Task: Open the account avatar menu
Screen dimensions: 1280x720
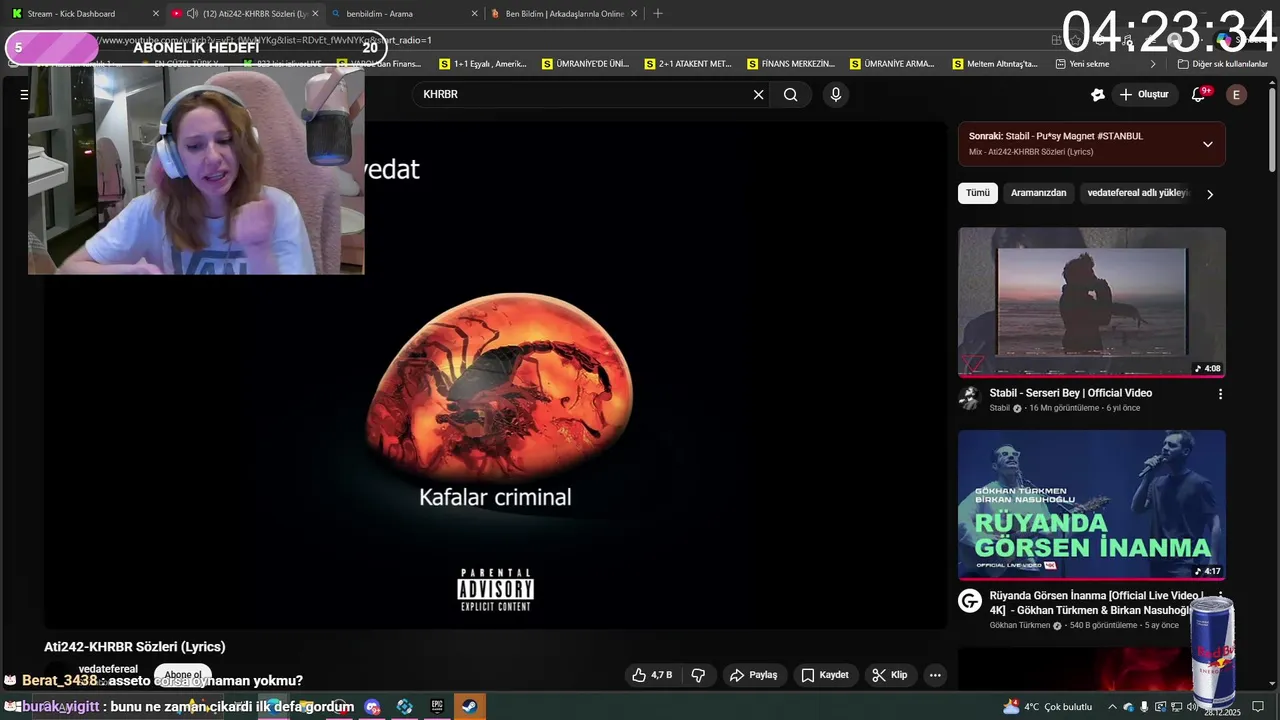Action: point(1236,94)
